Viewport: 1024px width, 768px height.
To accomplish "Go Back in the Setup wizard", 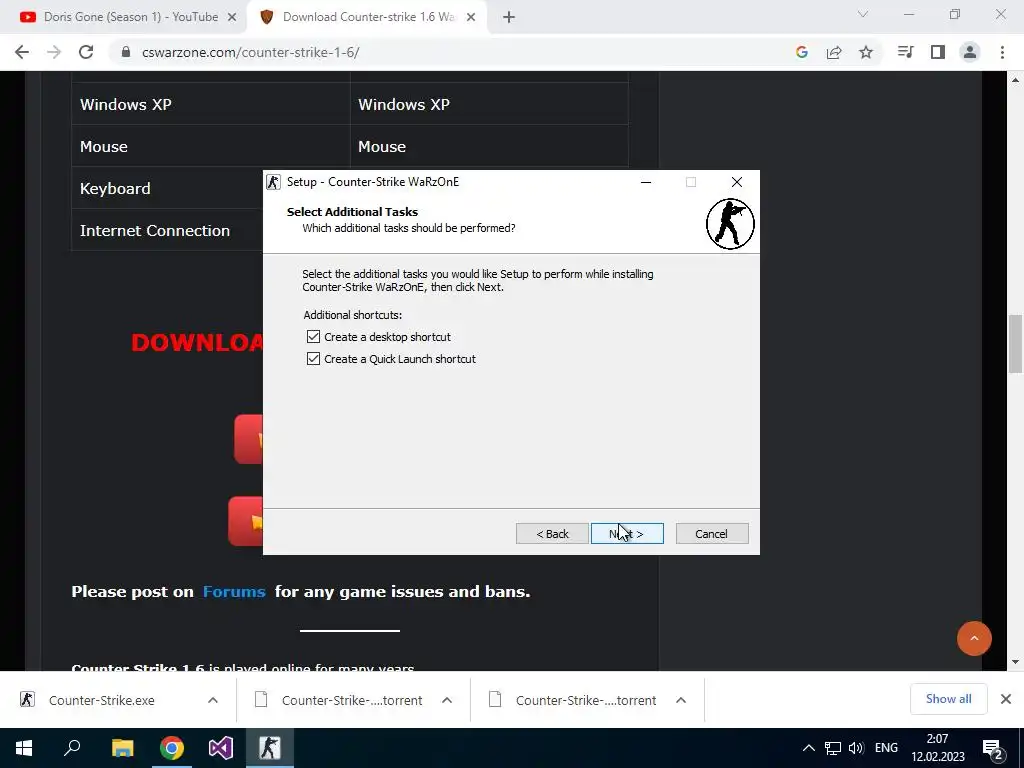I will click(552, 534).
